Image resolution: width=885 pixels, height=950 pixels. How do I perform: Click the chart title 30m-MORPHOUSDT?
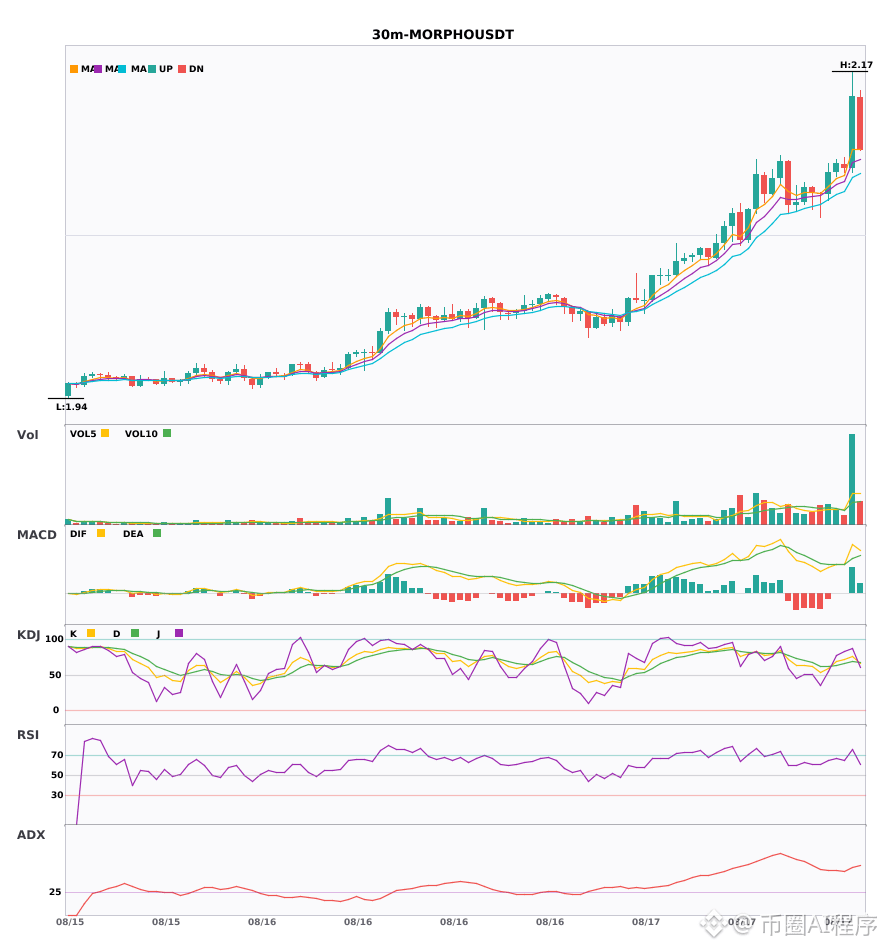tap(443, 35)
